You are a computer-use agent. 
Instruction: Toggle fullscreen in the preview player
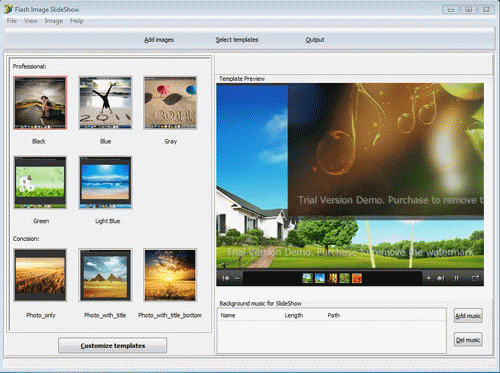pos(475,278)
